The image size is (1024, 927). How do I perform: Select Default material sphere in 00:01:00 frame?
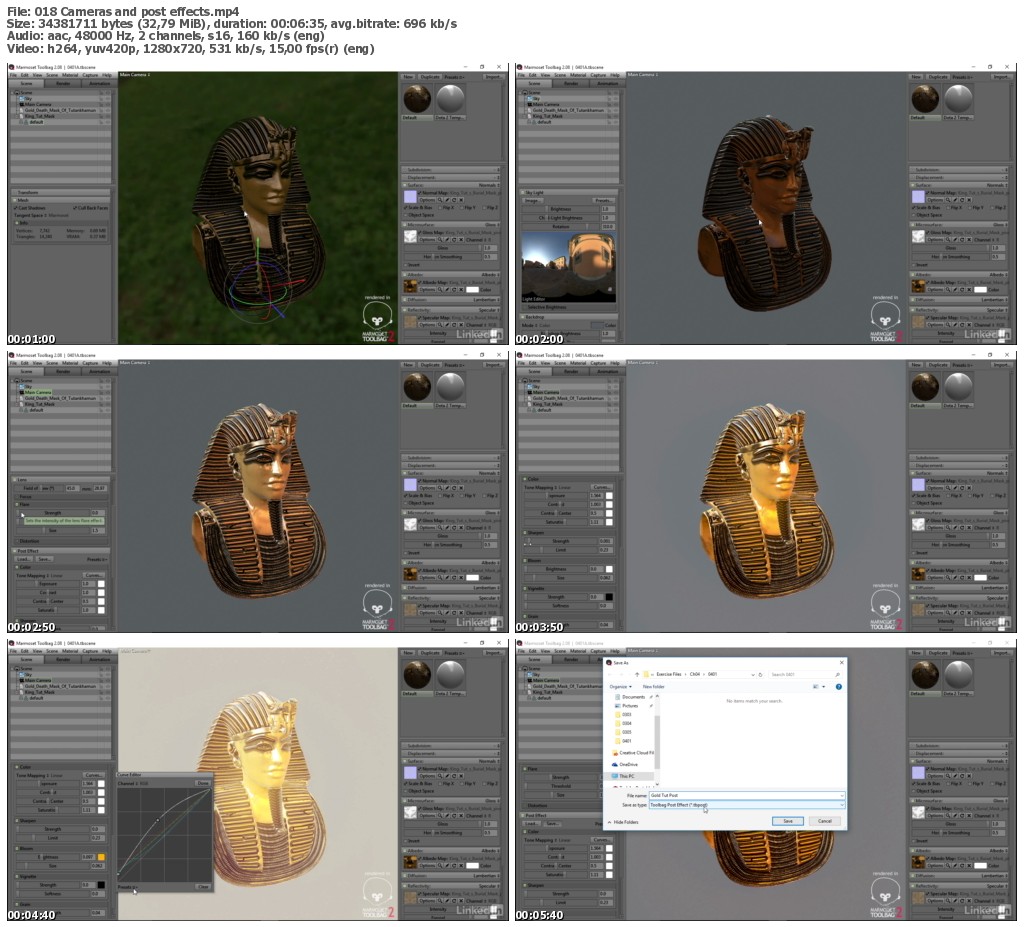tap(417, 99)
